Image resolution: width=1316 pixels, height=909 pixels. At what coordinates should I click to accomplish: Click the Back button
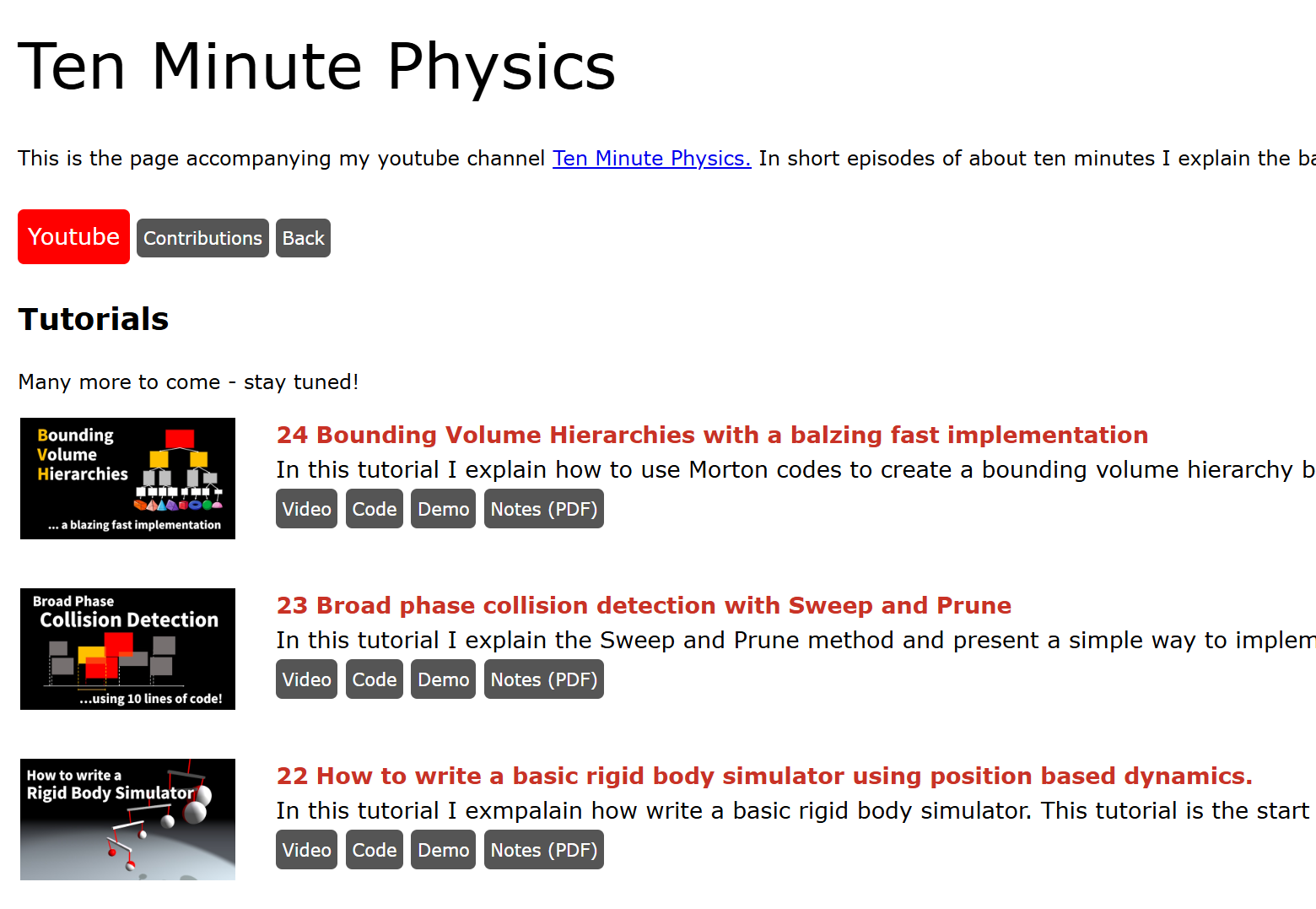coord(303,238)
